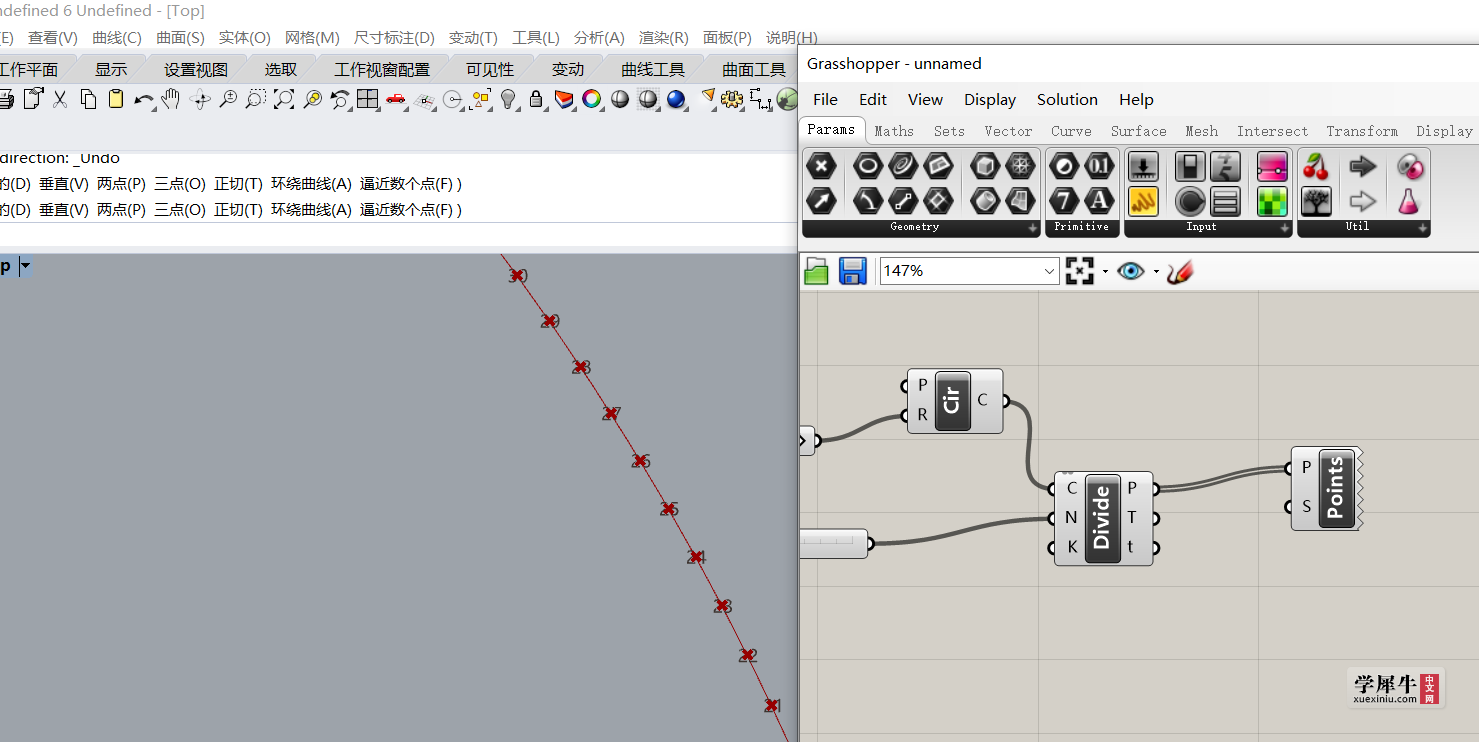This screenshot has height=742, width=1479.
Task: Open the Rhino viewport title dropdown arrow
Action: pos(25,266)
